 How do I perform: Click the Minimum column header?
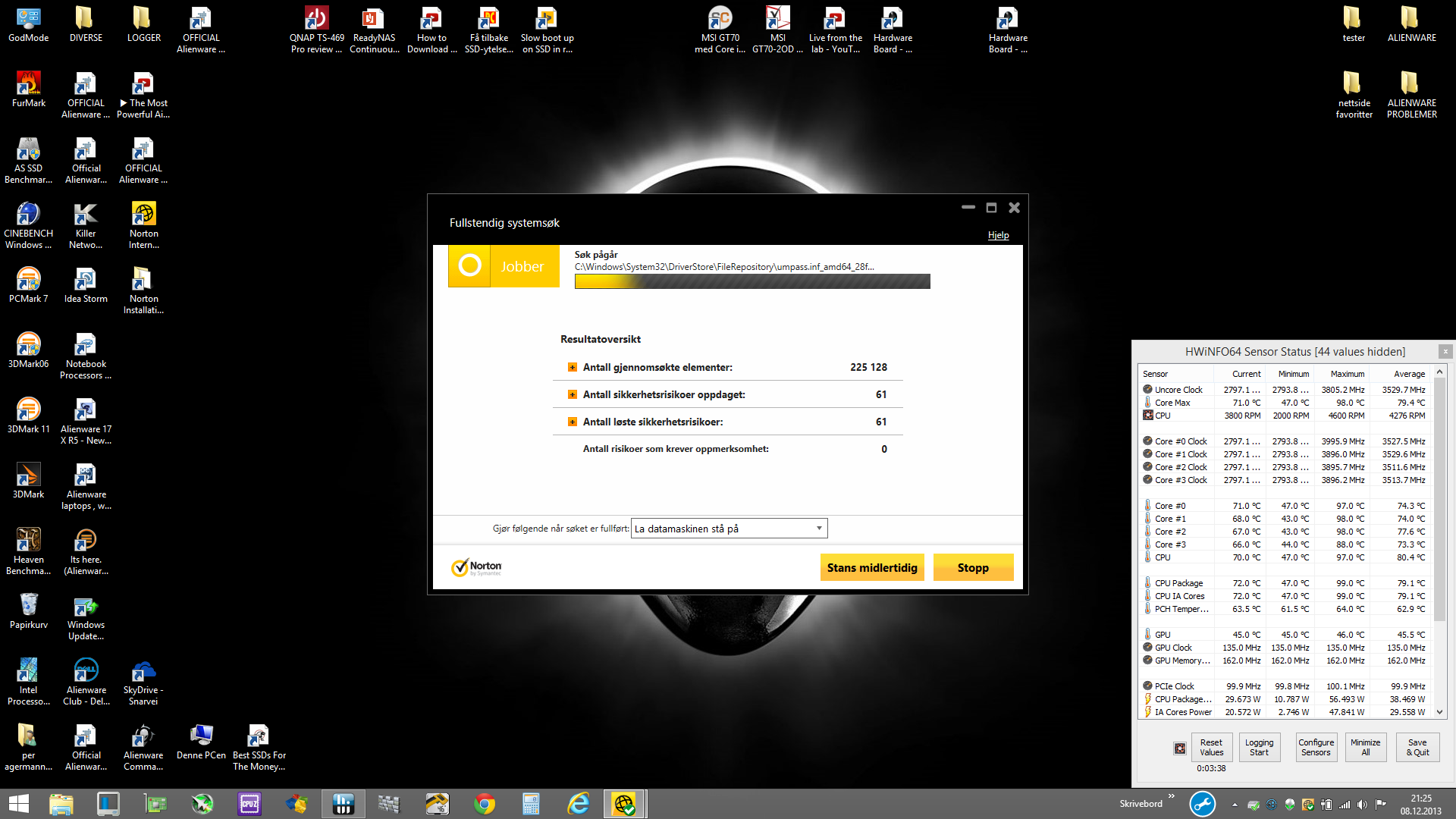pos(1288,374)
